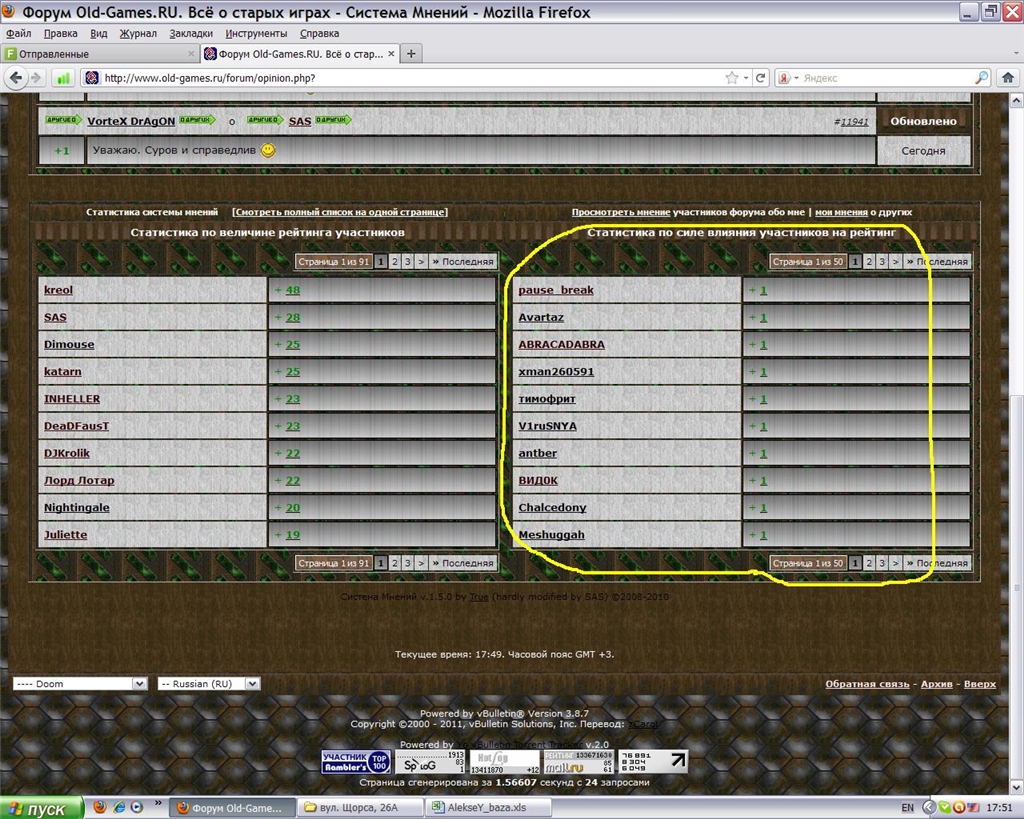Click the Rambler's Top 100 counter badge
The width and height of the screenshot is (1024, 819).
[x=355, y=762]
